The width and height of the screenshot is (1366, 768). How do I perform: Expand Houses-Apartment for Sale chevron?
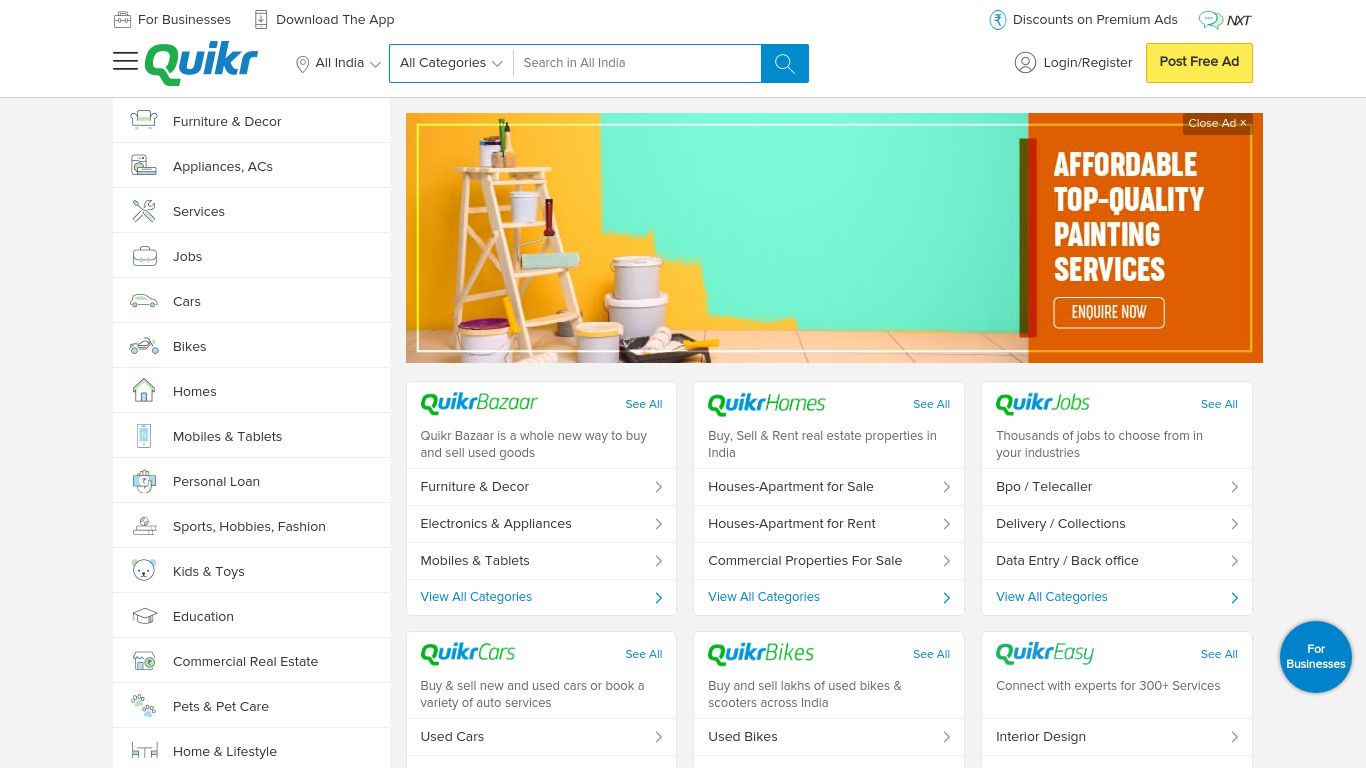(947, 487)
